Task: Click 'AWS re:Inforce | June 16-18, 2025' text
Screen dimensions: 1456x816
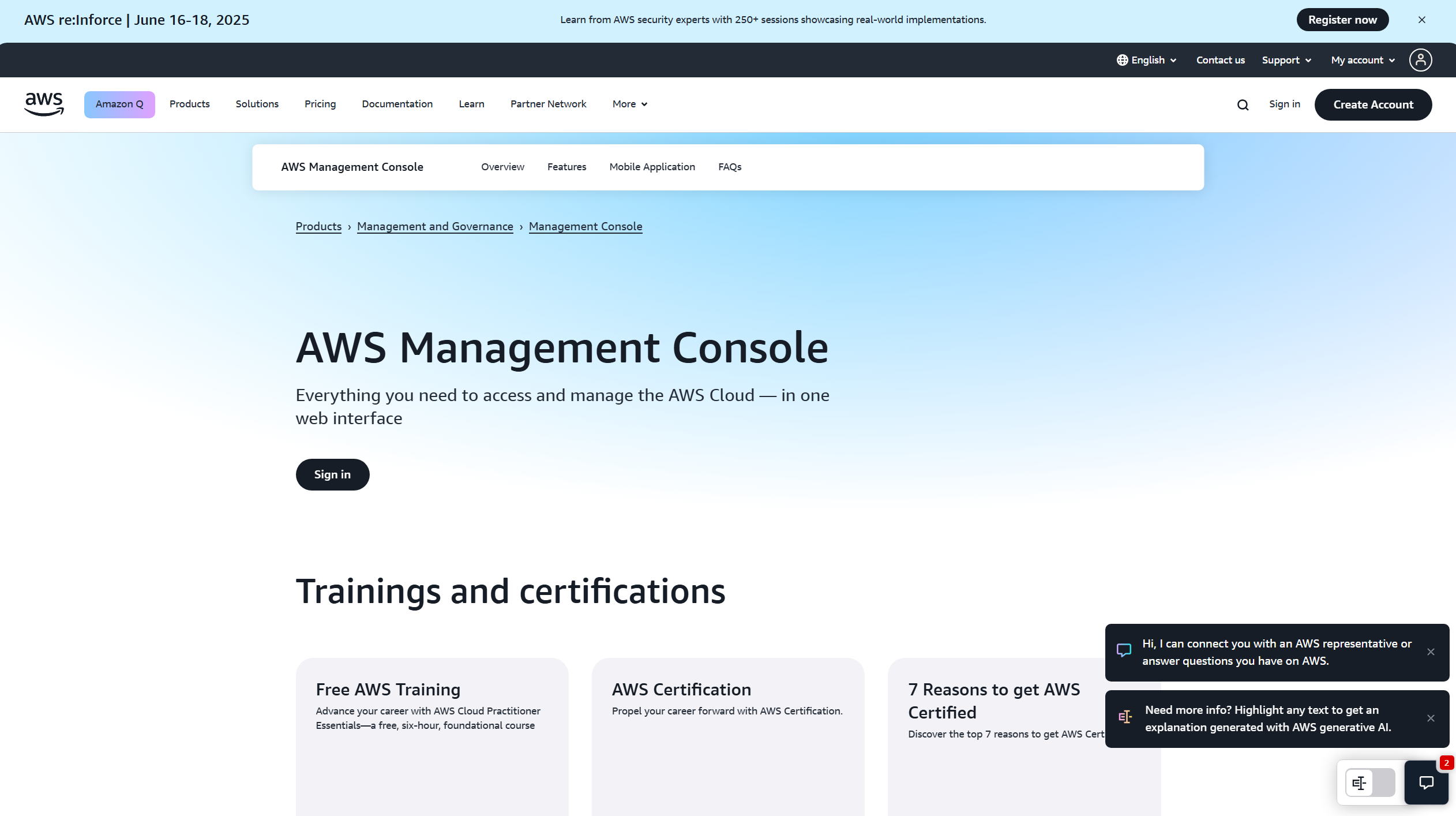Action: pos(137,20)
